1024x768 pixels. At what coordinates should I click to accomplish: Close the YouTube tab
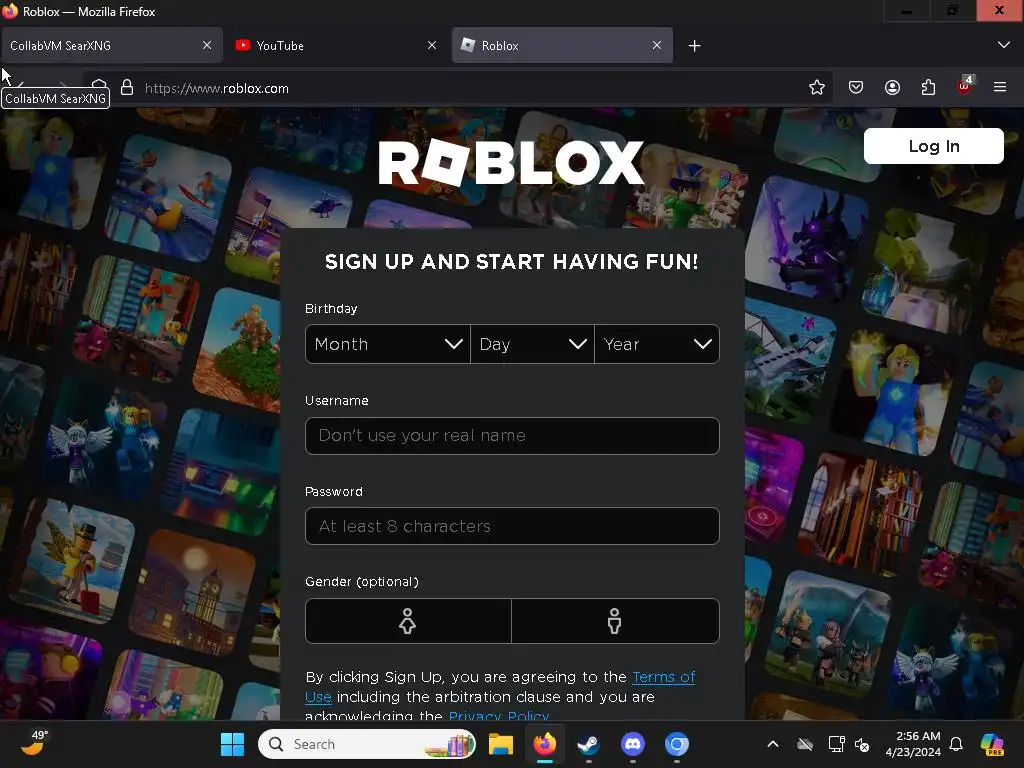432,45
